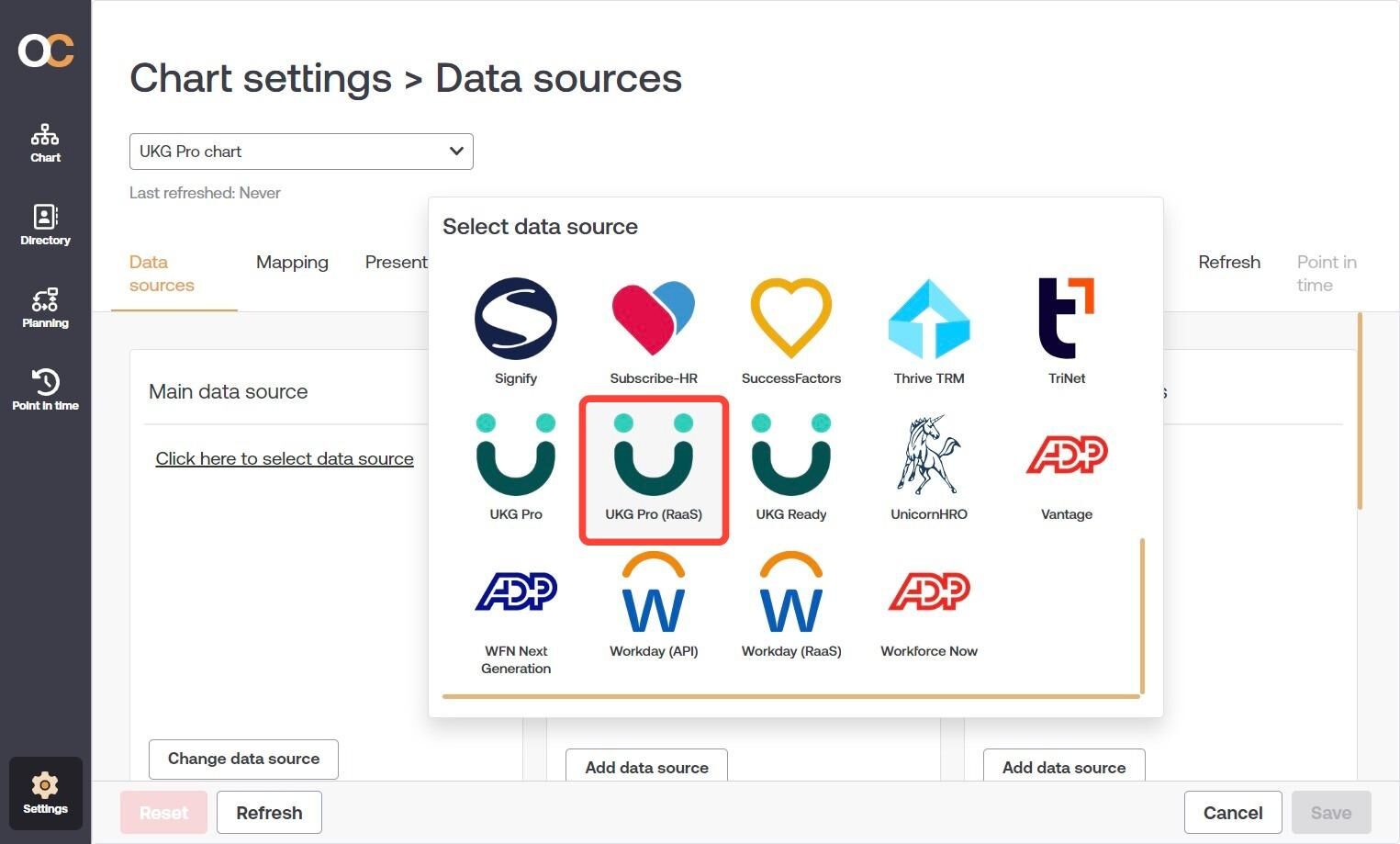
Task: Select Workday (API) data source
Action: pos(654,604)
